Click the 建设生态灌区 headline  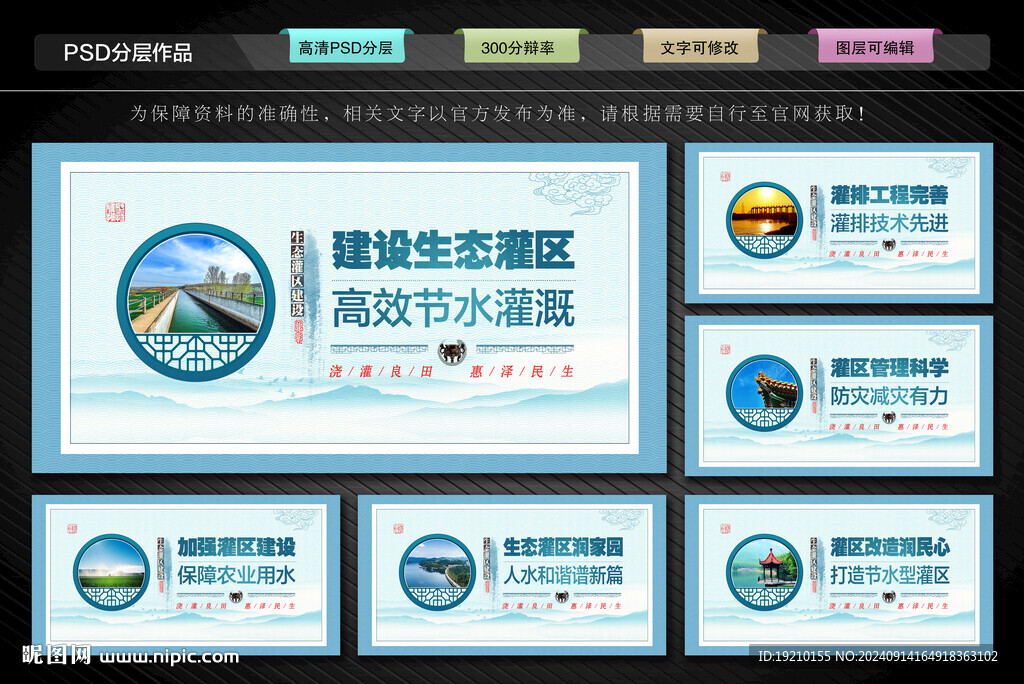point(453,249)
